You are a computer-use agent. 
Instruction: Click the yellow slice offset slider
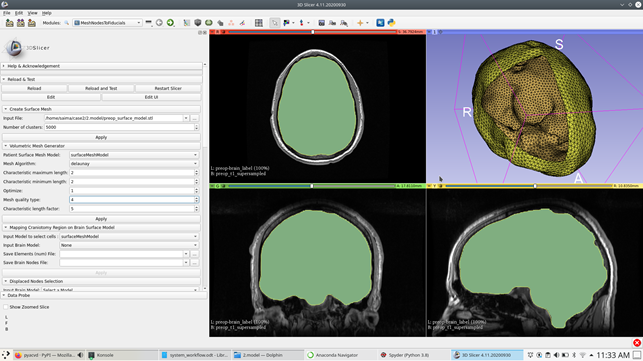click(x=529, y=186)
